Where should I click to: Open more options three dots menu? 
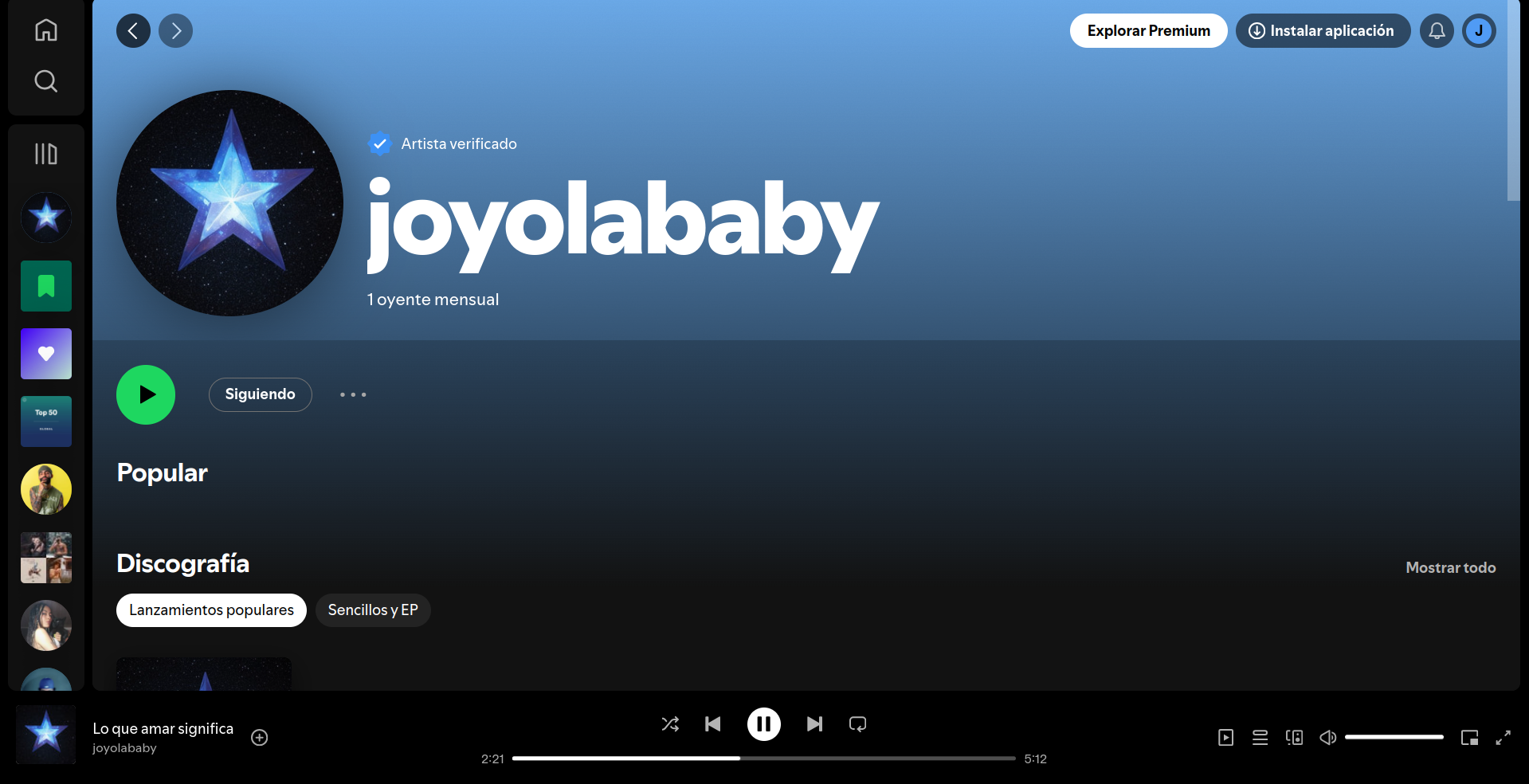point(353,394)
